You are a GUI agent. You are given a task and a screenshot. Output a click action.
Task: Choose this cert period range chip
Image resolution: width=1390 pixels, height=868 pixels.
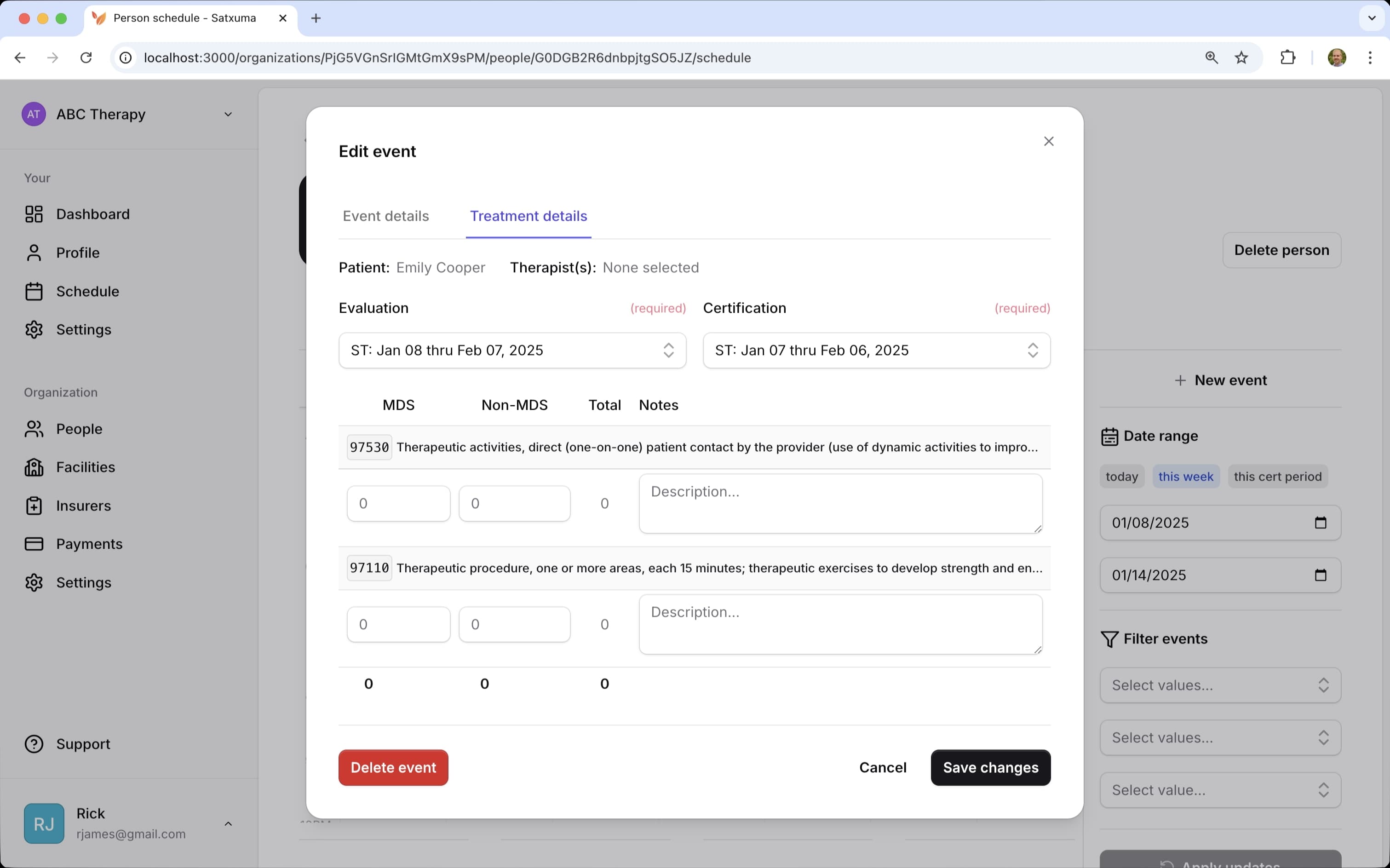coord(1277,477)
